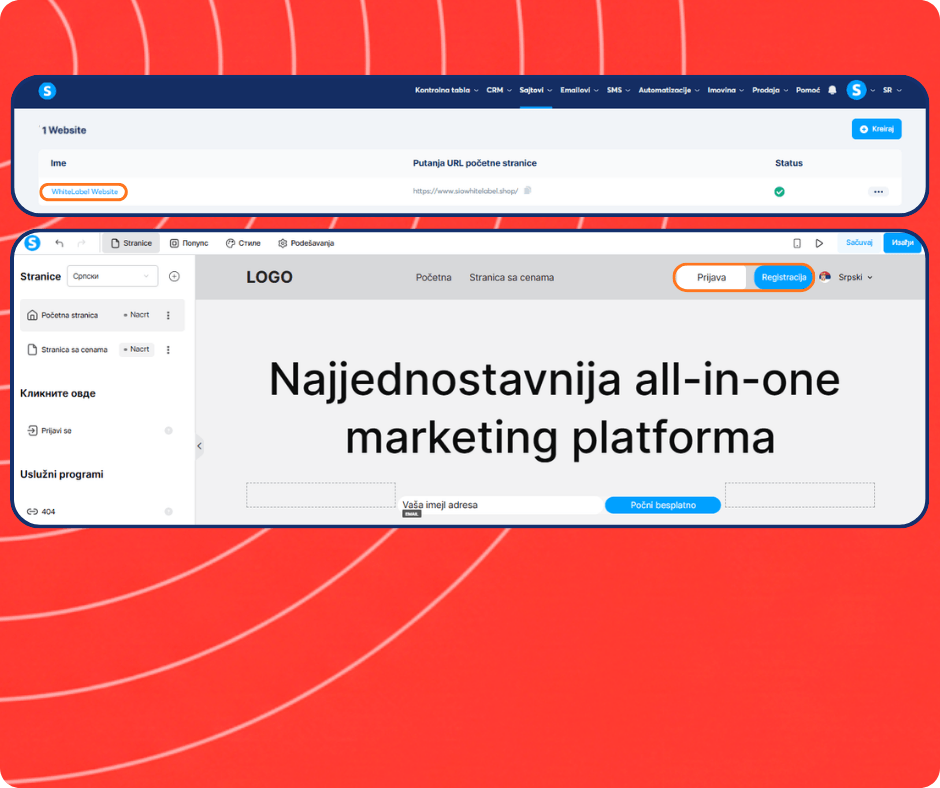Toggle the 404 page status dot
Image resolution: width=940 pixels, height=788 pixels.
click(168, 512)
